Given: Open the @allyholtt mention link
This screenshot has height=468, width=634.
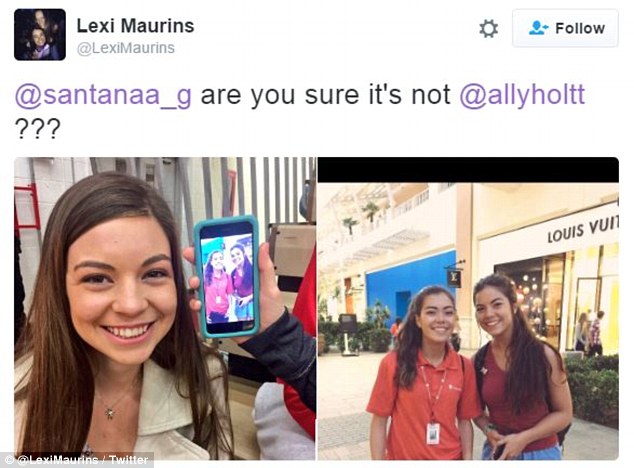Looking at the screenshot, I should coord(522,95).
